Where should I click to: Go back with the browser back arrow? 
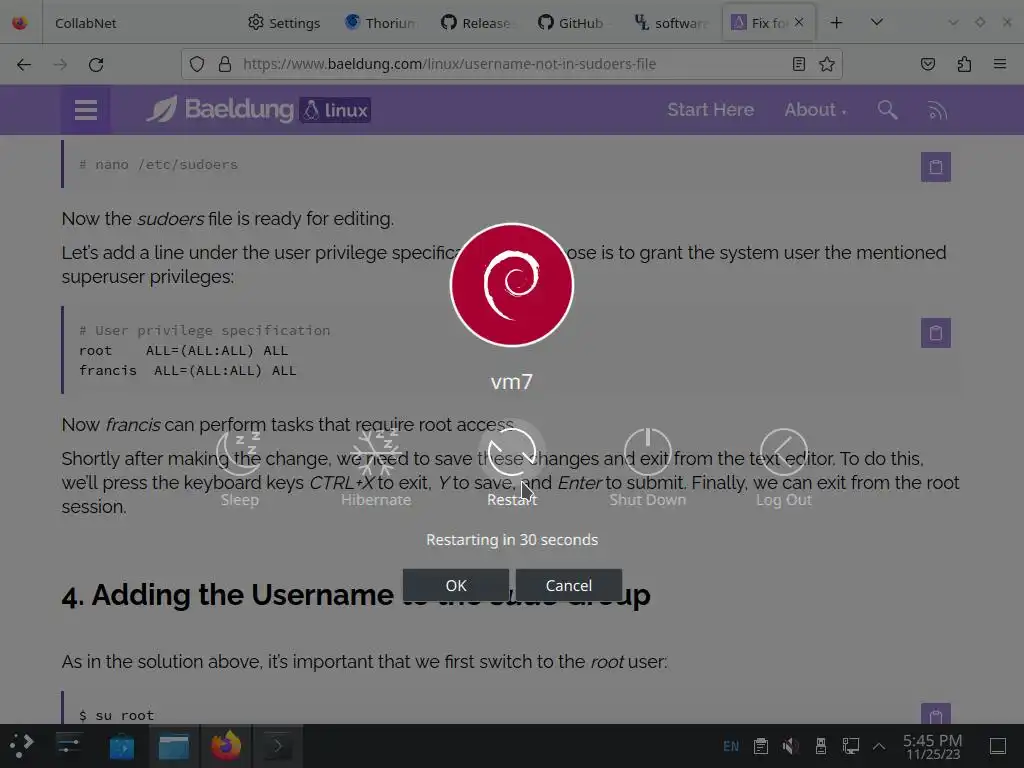pos(24,64)
